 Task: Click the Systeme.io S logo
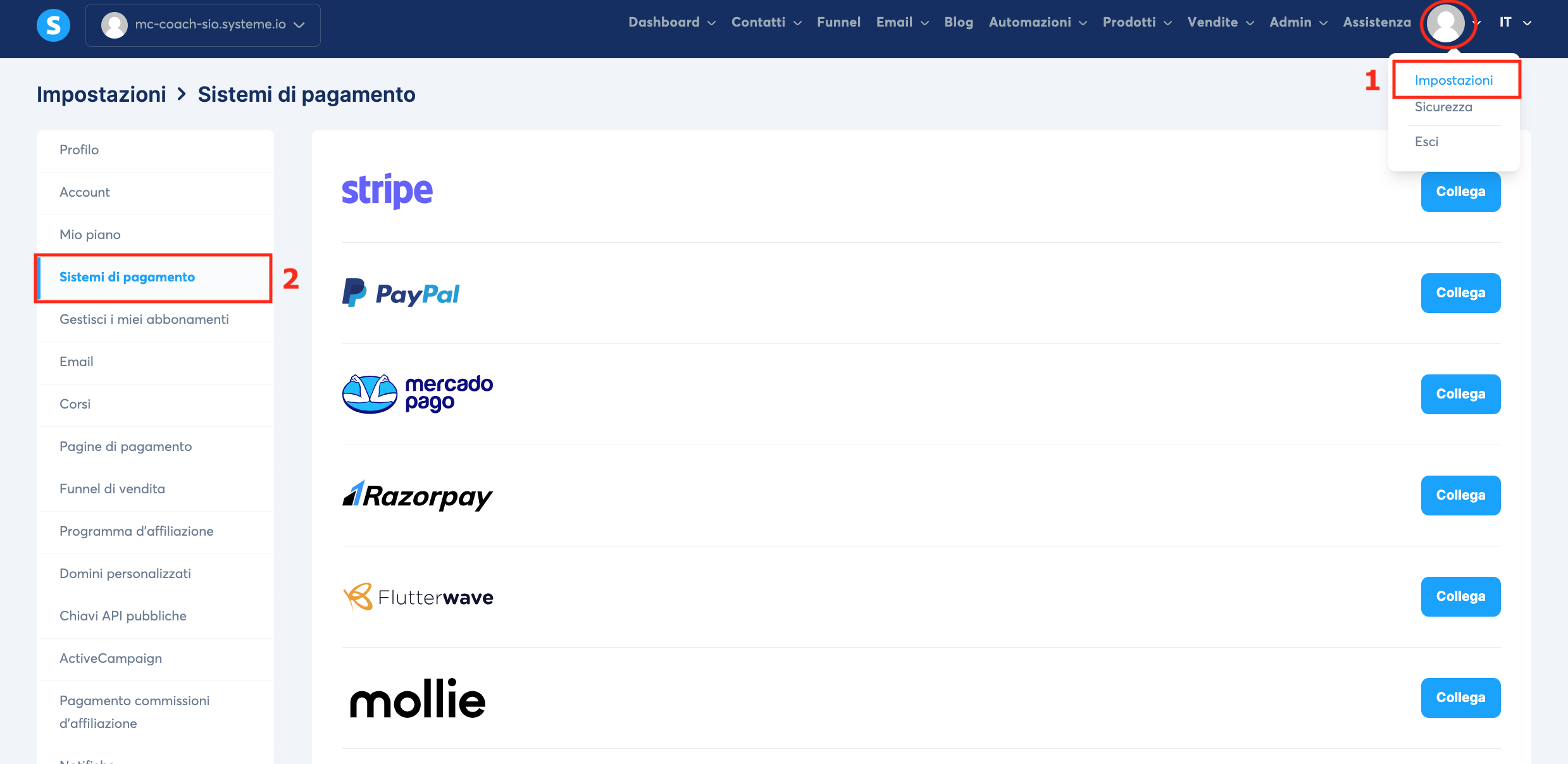coord(53,25)
